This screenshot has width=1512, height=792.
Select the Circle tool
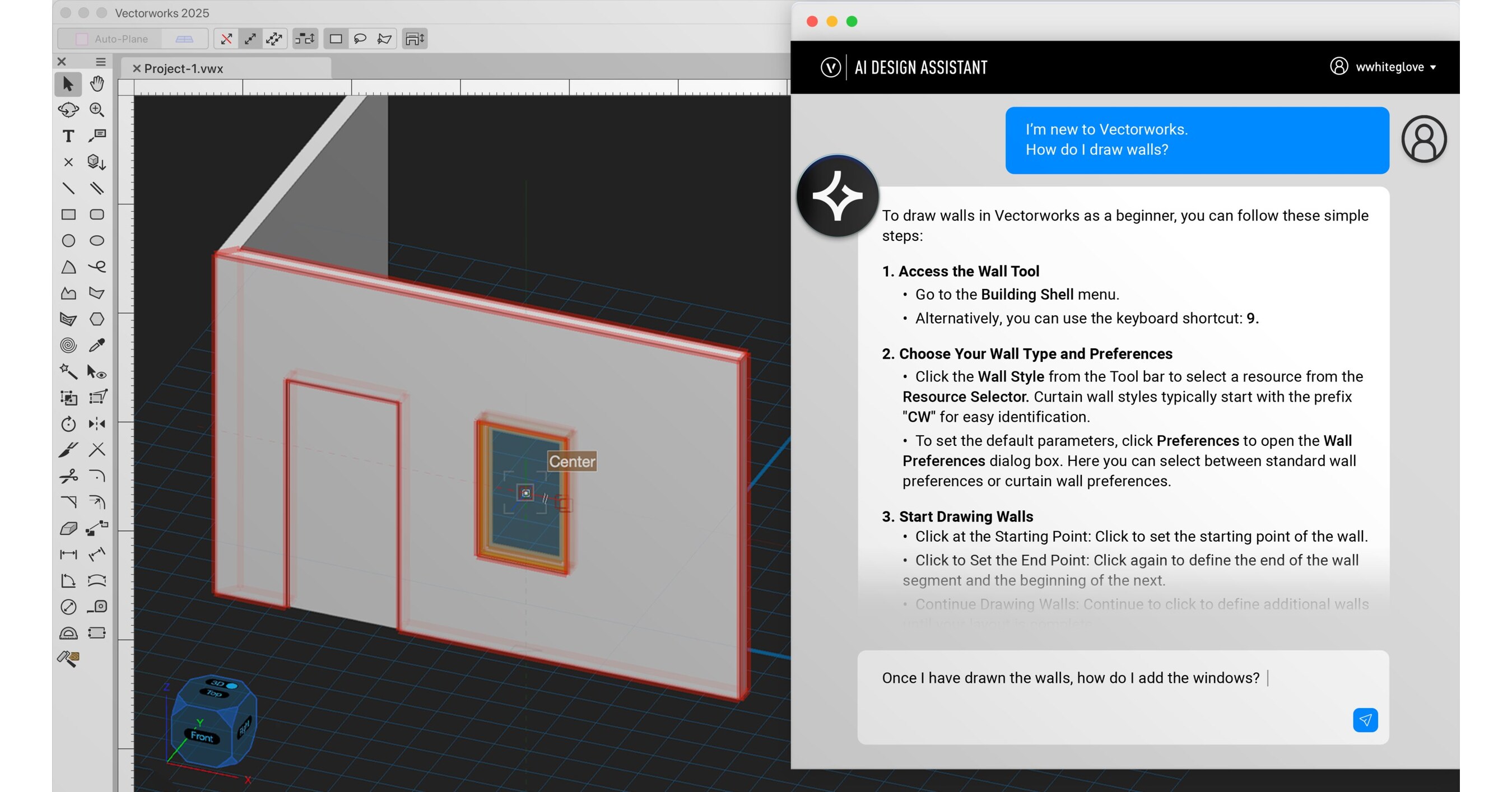68,241
